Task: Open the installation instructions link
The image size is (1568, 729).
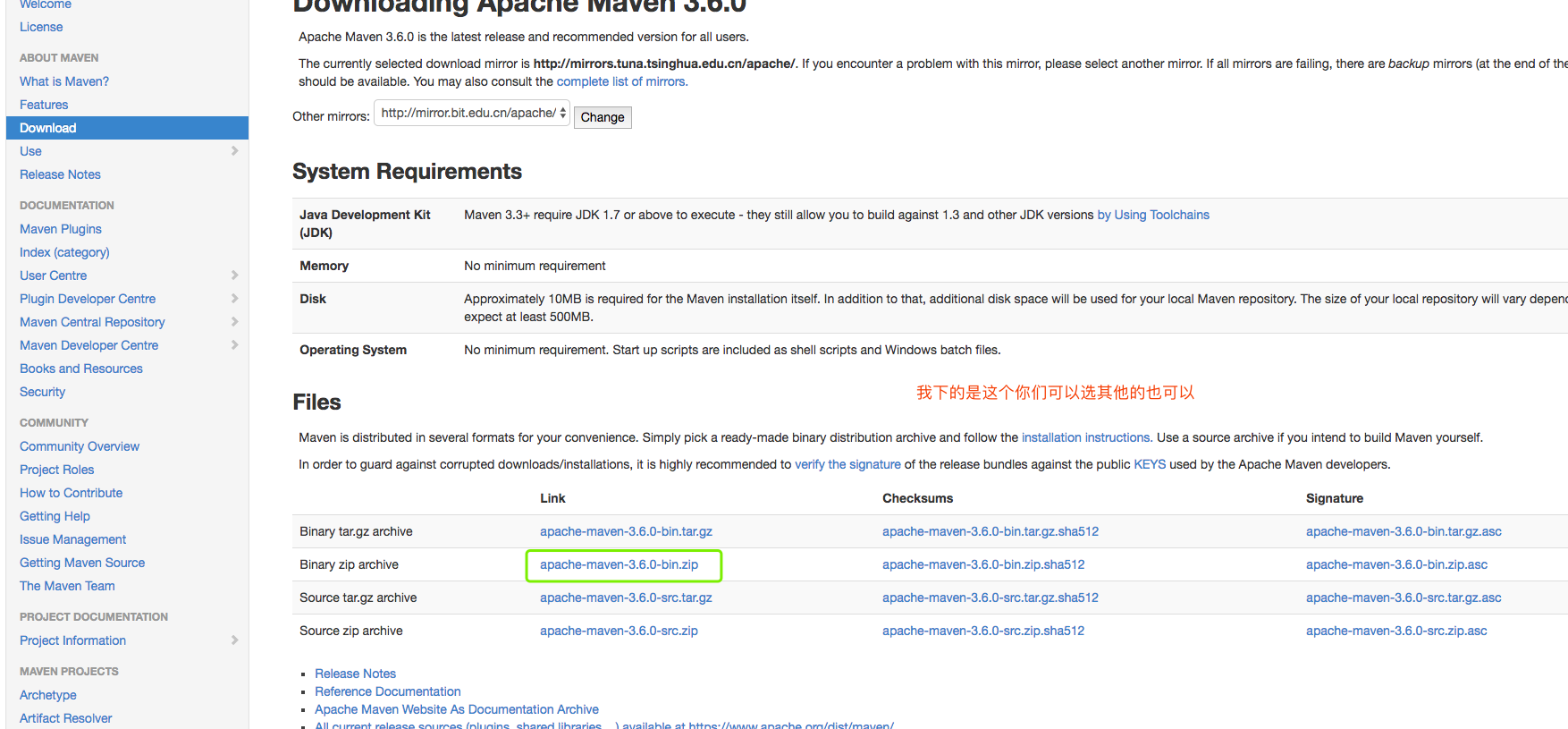Action: (1087, 437)
